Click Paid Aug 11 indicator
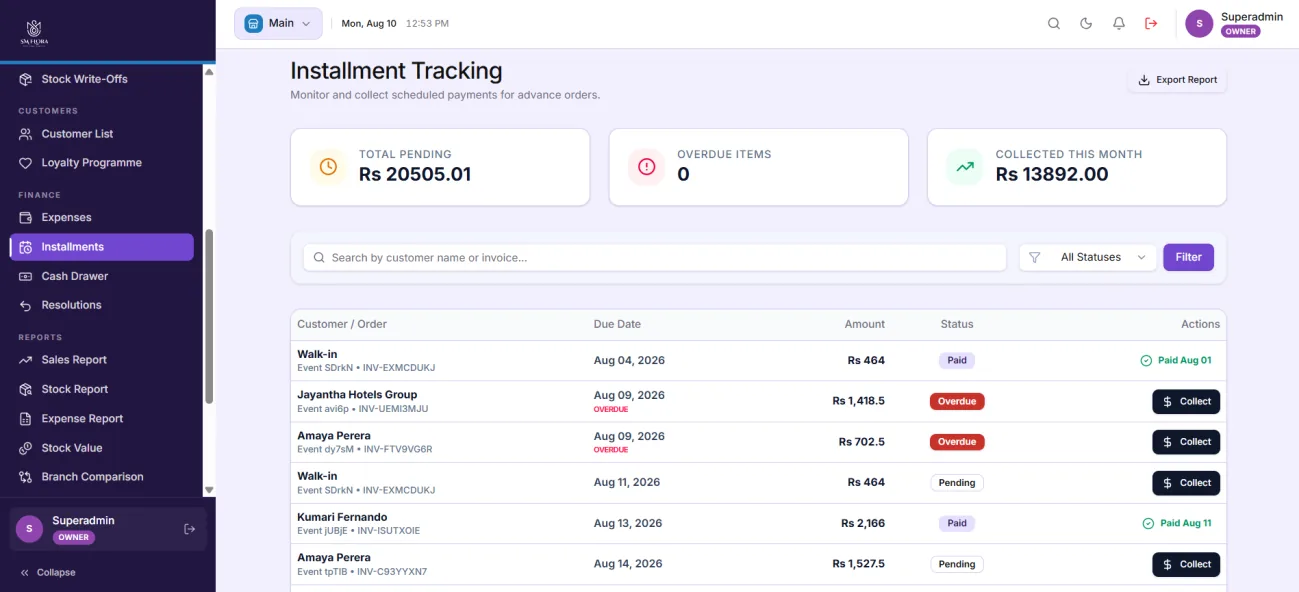Image resolution: width=1299 pixels, height=592 pixels. click(x=1176, y=524)
